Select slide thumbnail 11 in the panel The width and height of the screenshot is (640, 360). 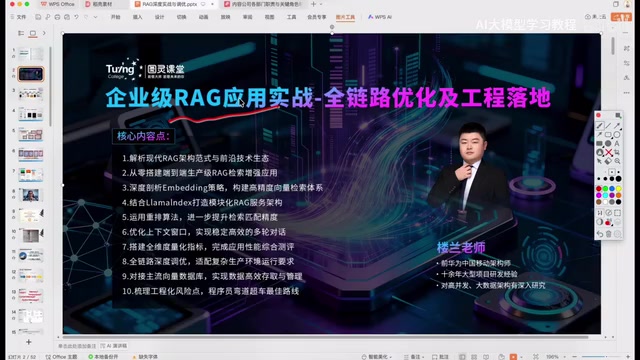point(31,256)
